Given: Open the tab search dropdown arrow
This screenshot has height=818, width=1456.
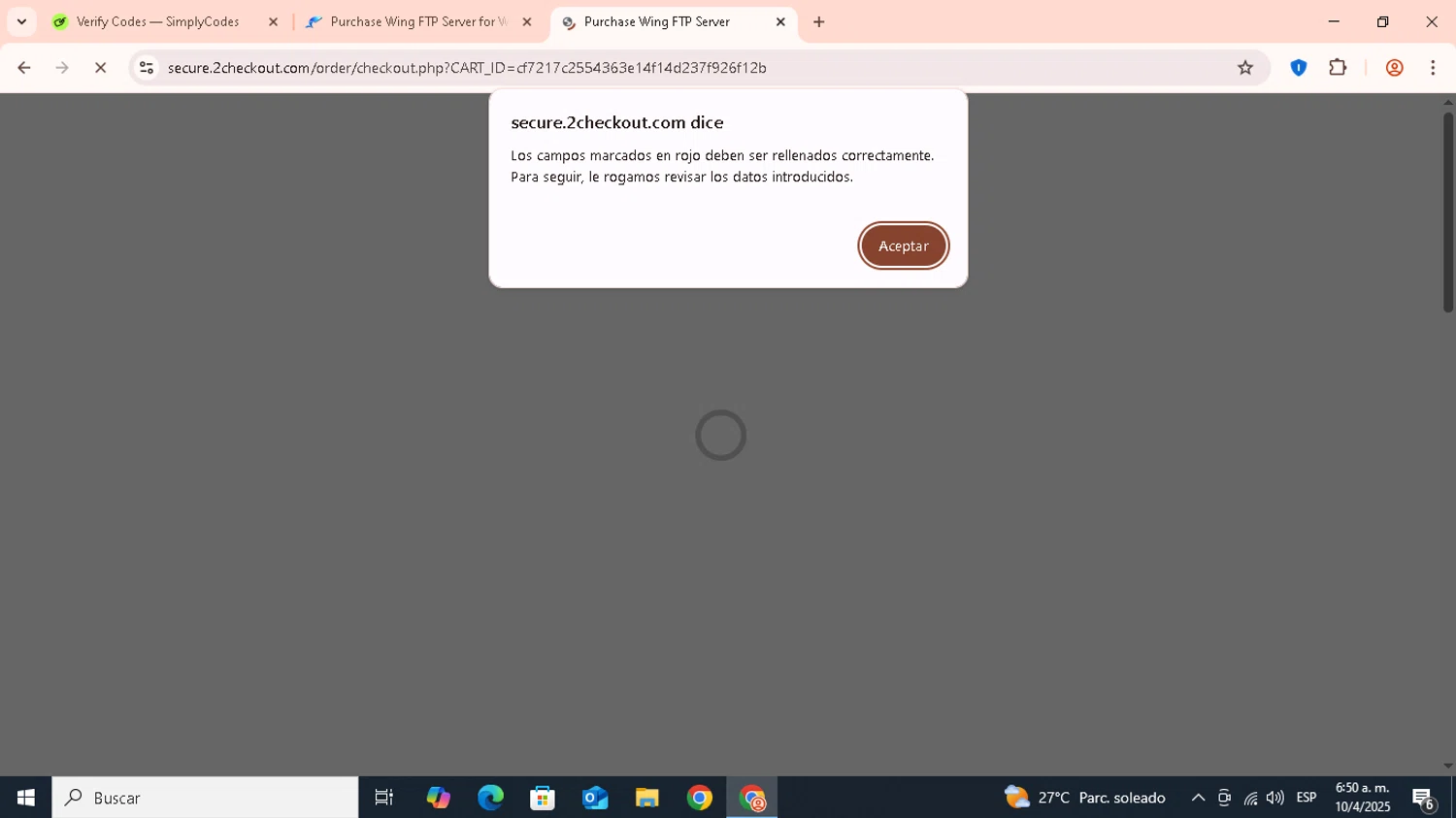Looking at the screenshot, I should (x=21, y=21).
